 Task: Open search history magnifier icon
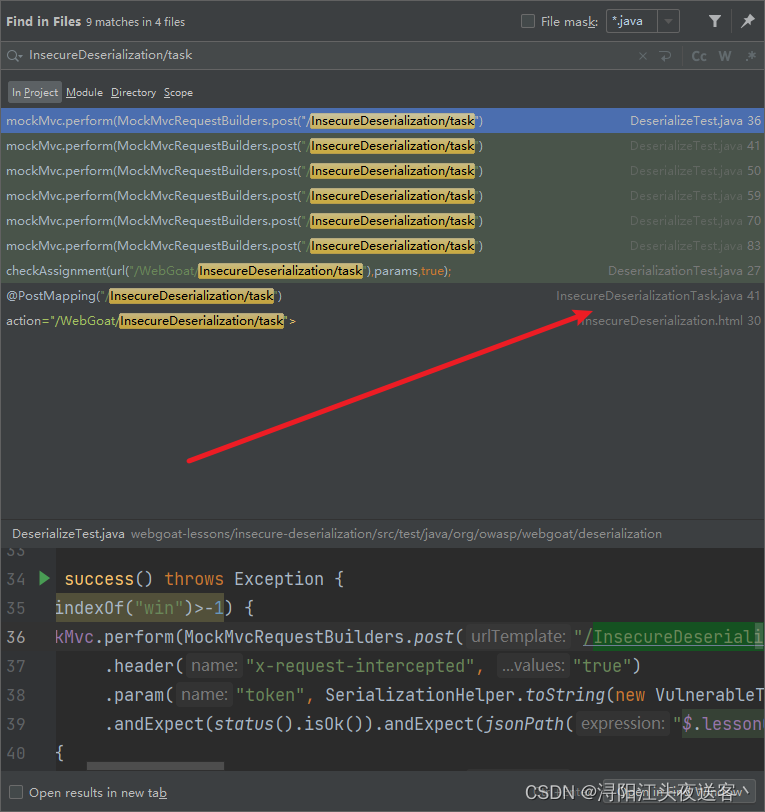point(14,55)
